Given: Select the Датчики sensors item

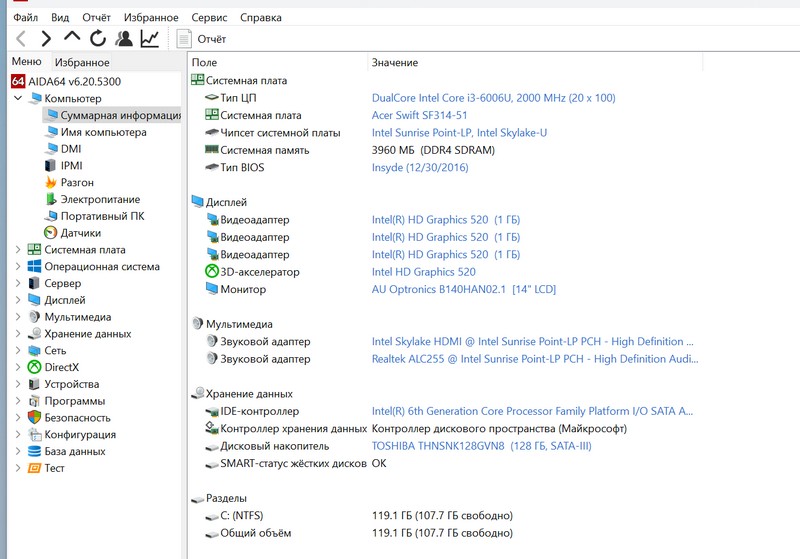Looking at the screenshot, I should [80, 233].
